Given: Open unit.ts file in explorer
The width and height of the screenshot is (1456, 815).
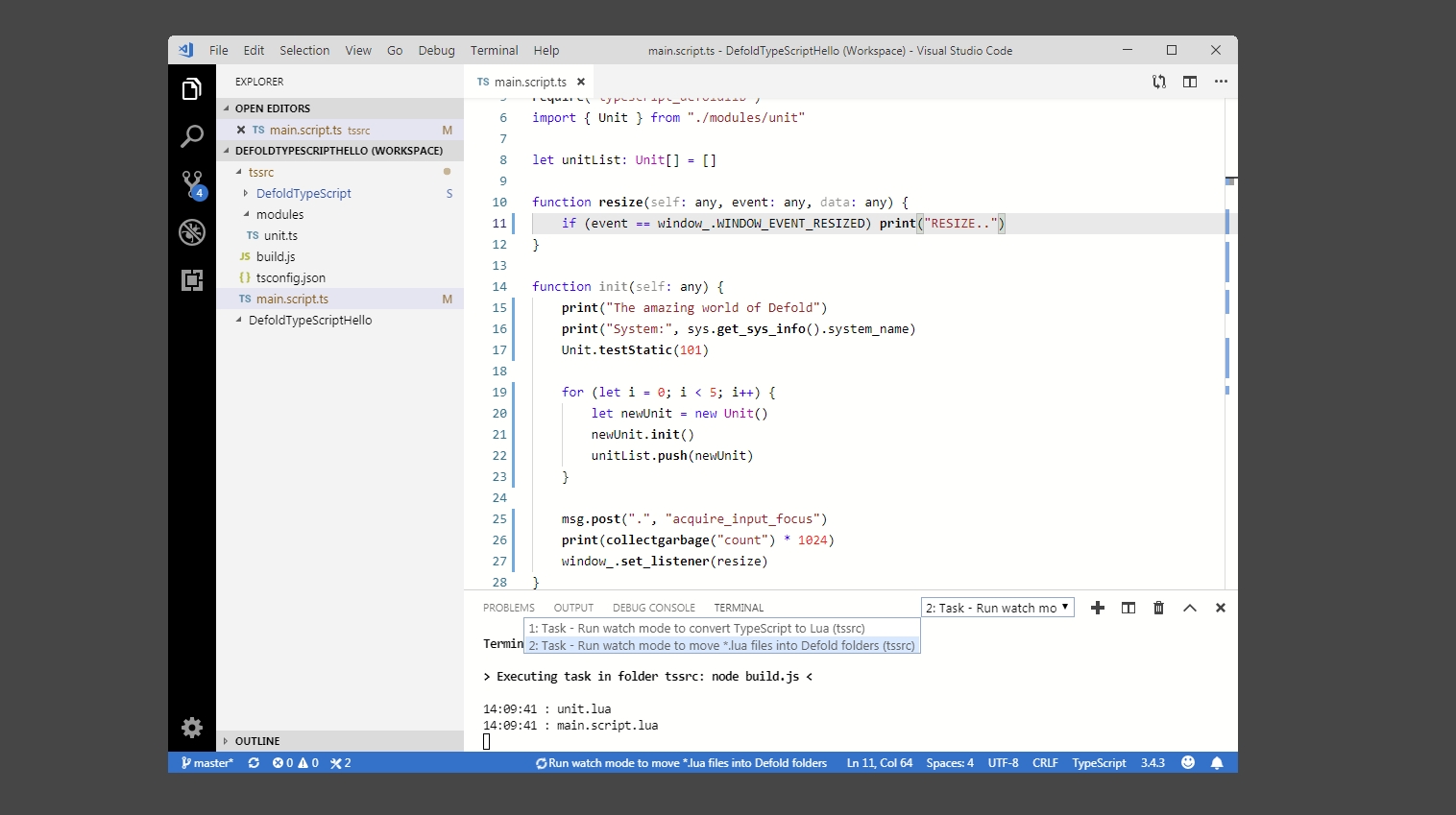Looking at the screenshot, I should click(280, 236).
